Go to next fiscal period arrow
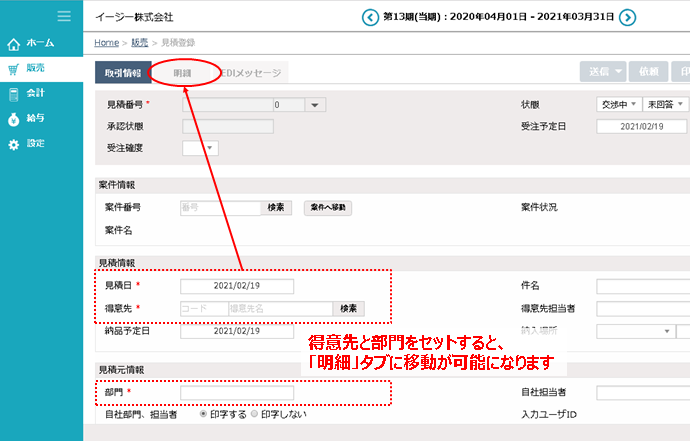690x441 pixels. pos(627,17)
